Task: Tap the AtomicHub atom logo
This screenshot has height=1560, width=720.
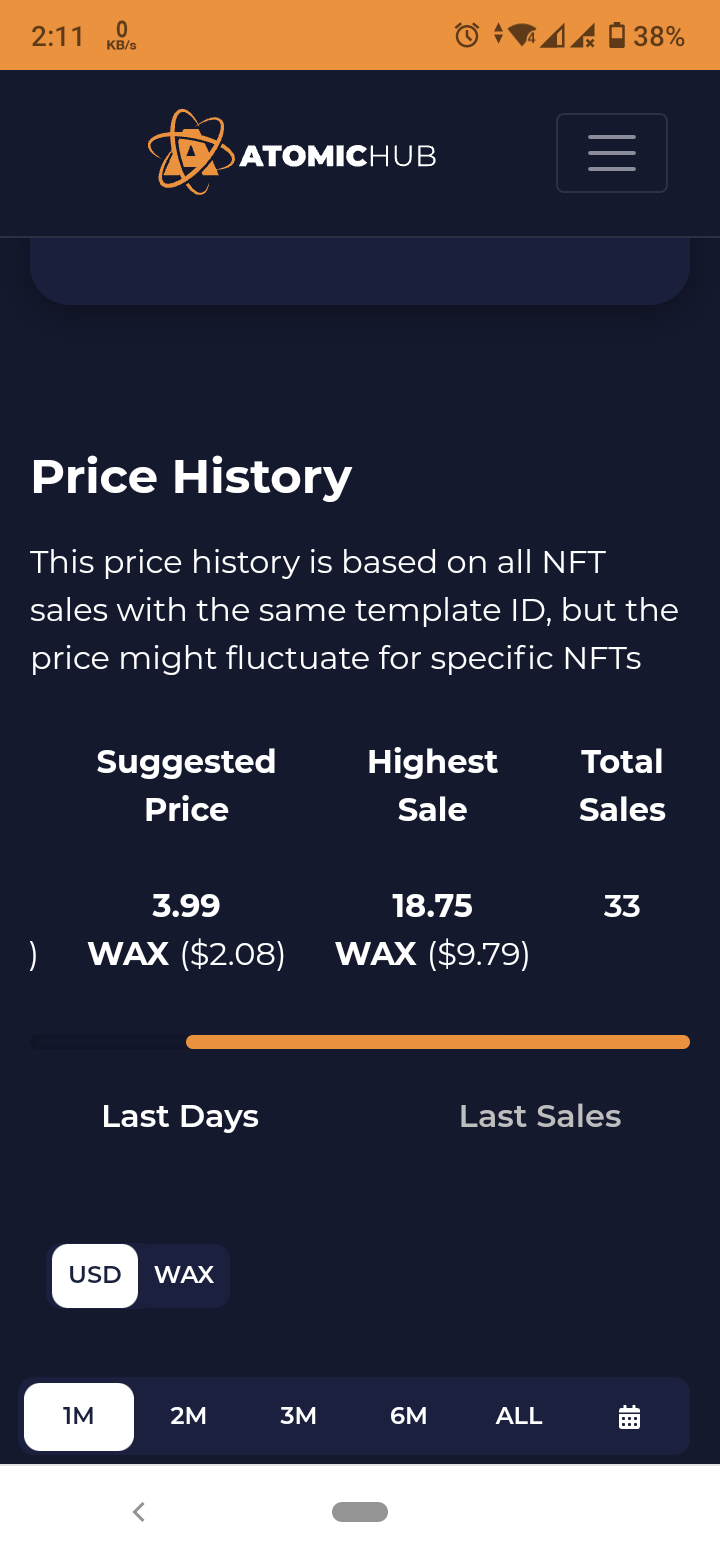Action: 186,152
